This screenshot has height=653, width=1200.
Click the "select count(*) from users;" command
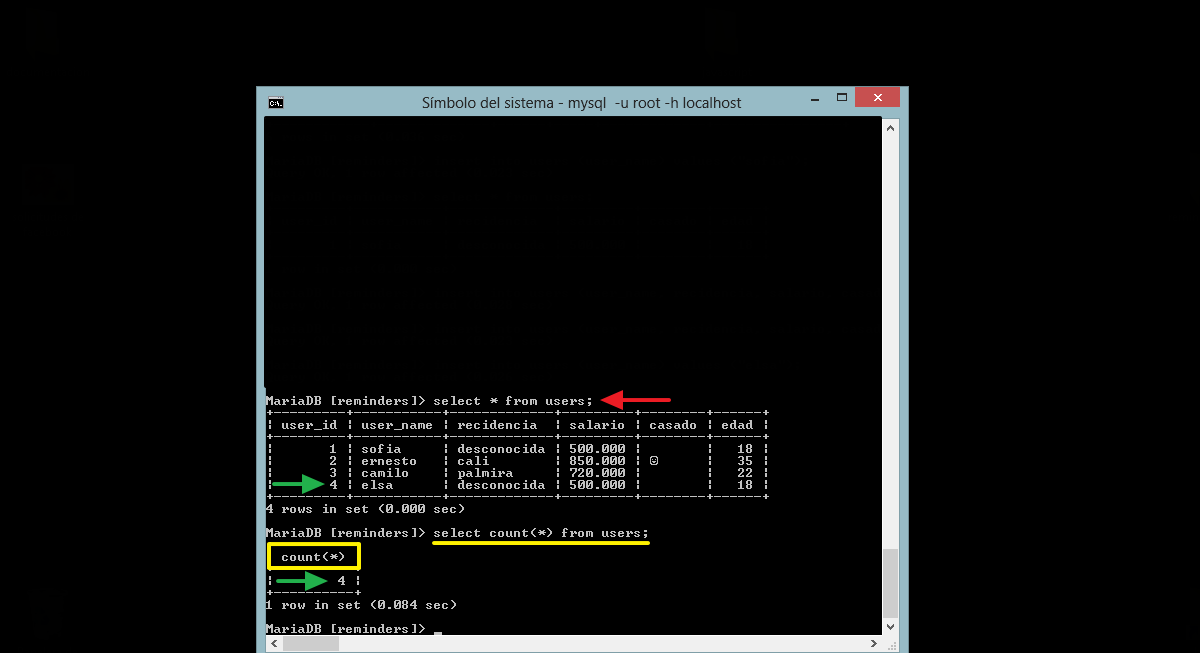pos(541,533)
